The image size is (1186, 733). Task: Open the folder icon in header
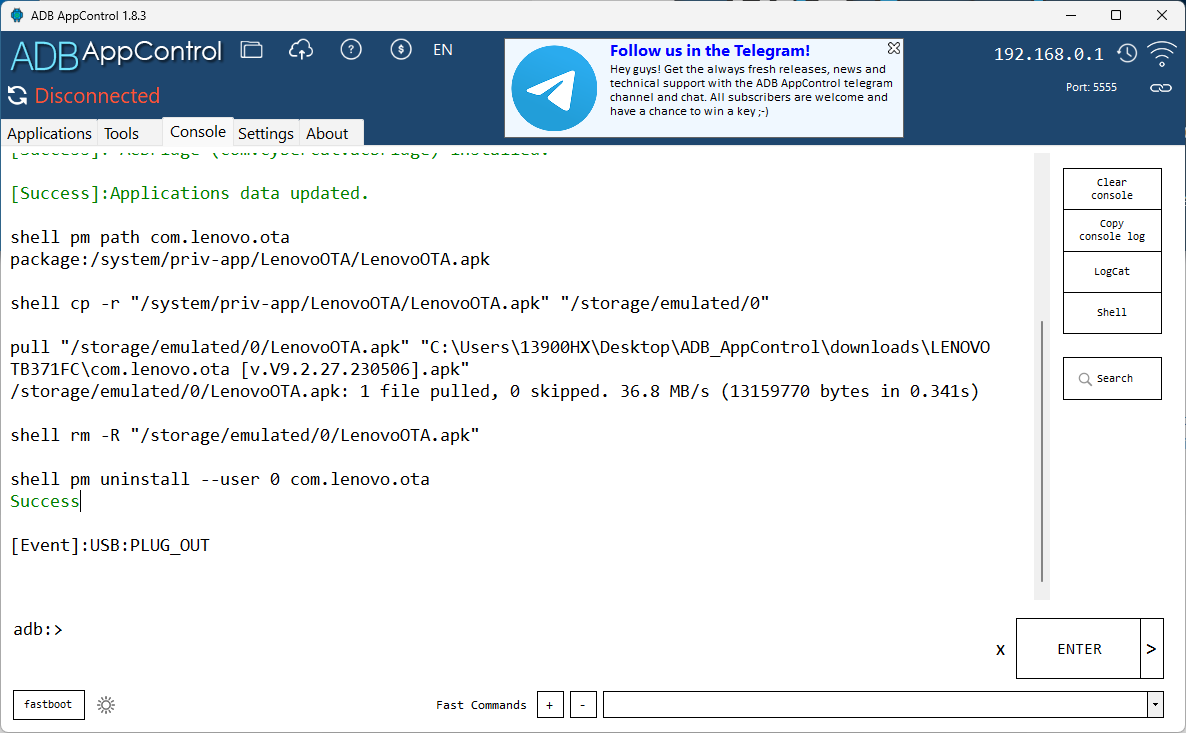pos(251,50)
